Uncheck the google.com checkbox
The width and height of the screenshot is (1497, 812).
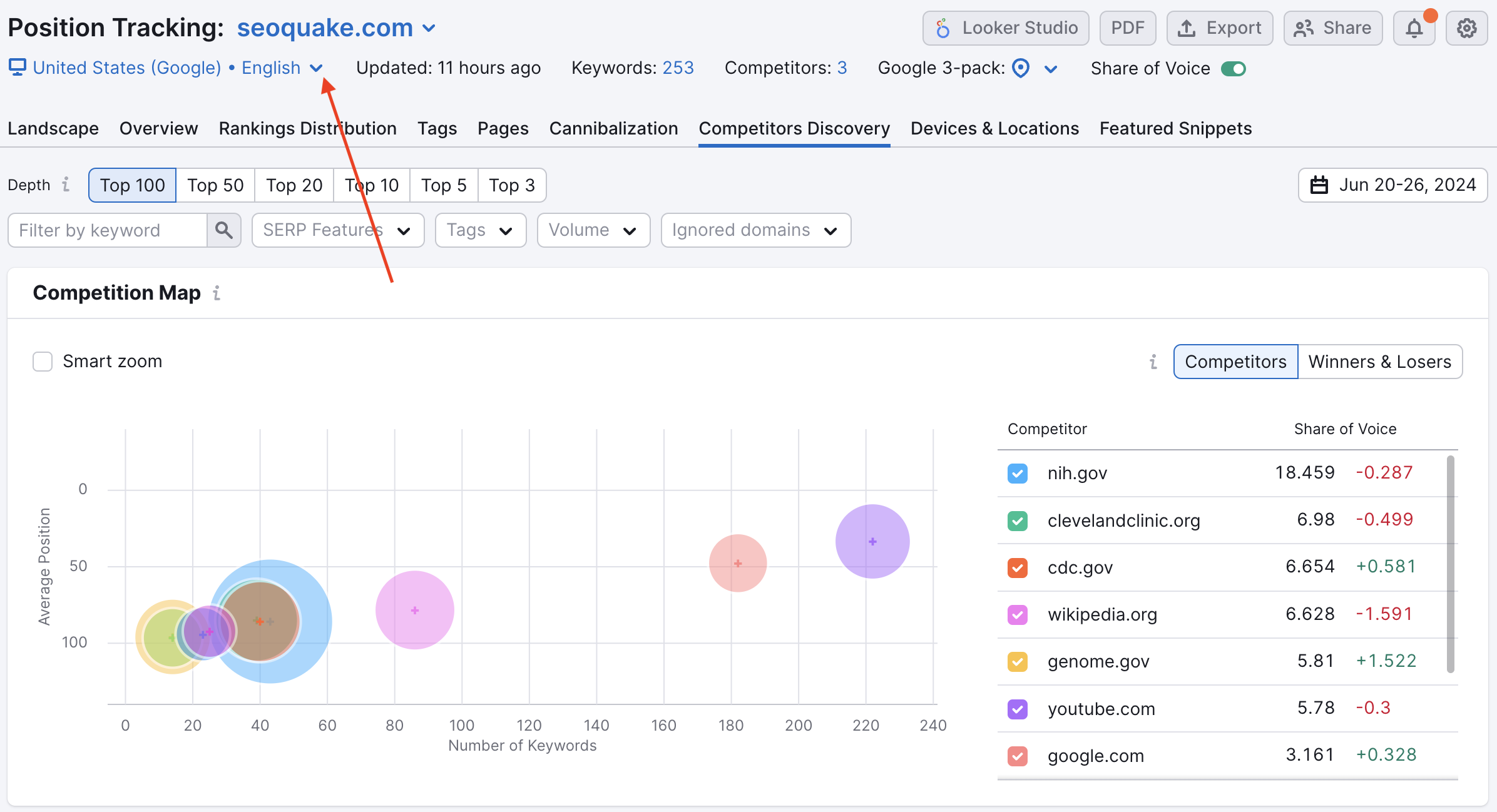1018,756
